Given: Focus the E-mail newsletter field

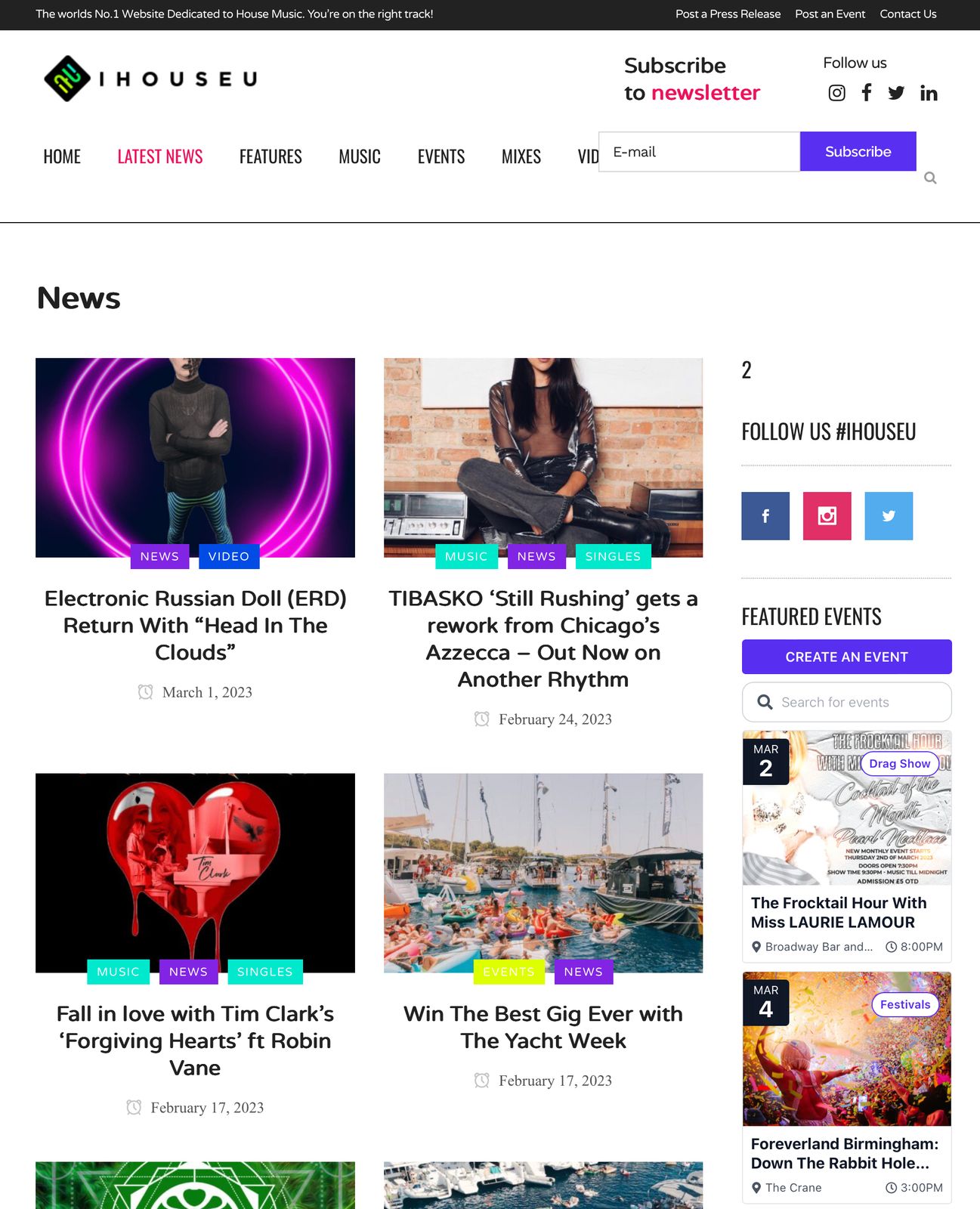Looking at the screenshot, I should (x=699, y=151).
